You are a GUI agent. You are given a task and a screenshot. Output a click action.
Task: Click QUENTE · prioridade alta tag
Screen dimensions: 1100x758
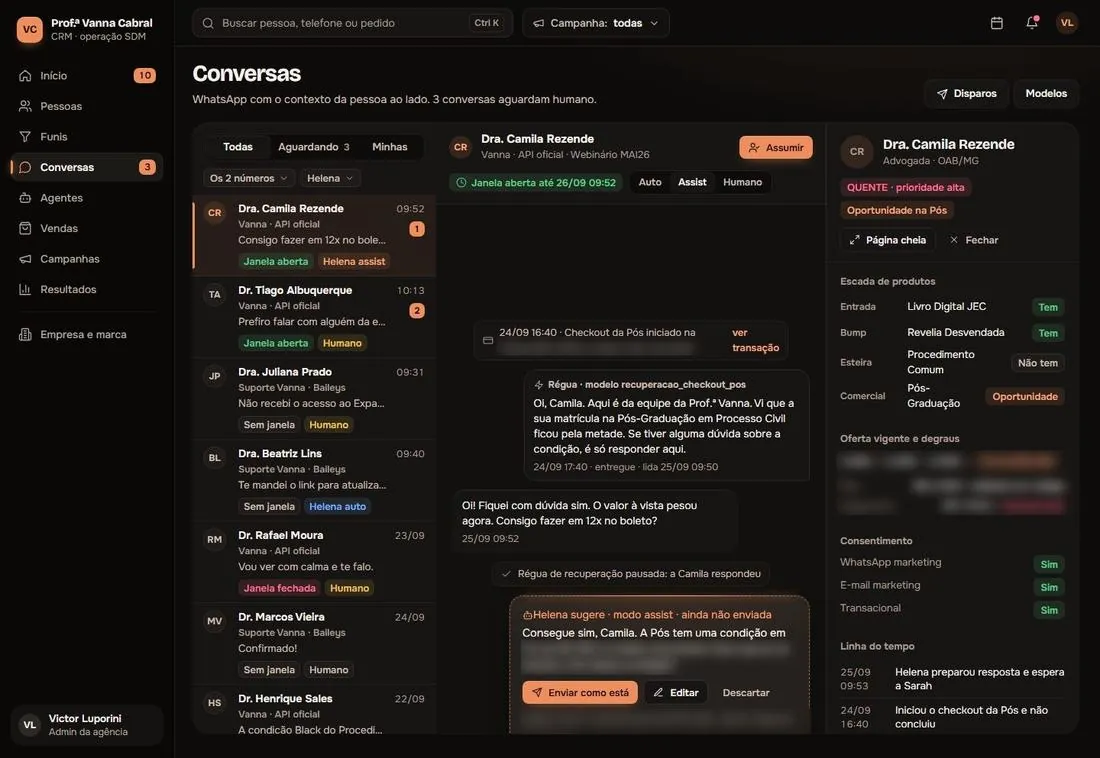pyautogui.click(x=906, y=187)
